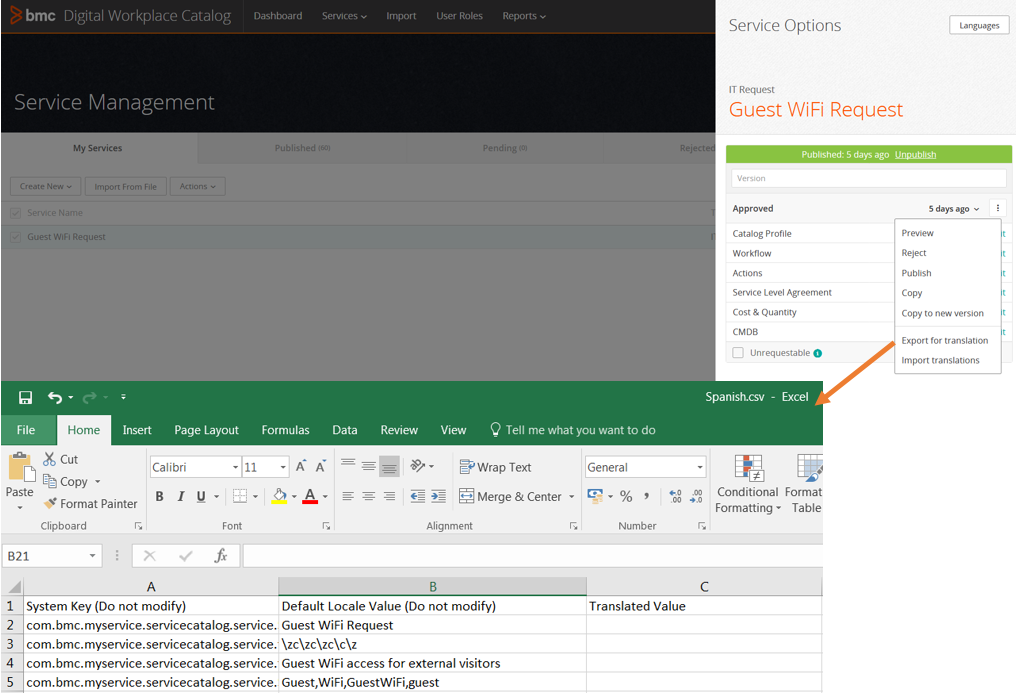The width and height of the screenshot is (1016, 693).
Task: Apply percent style
Action: click(626, 497)
